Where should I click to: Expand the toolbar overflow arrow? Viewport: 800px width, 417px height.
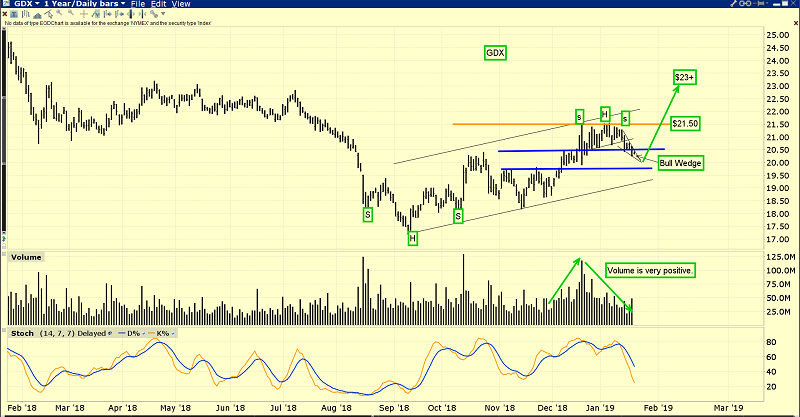click(x=163, y=14)
